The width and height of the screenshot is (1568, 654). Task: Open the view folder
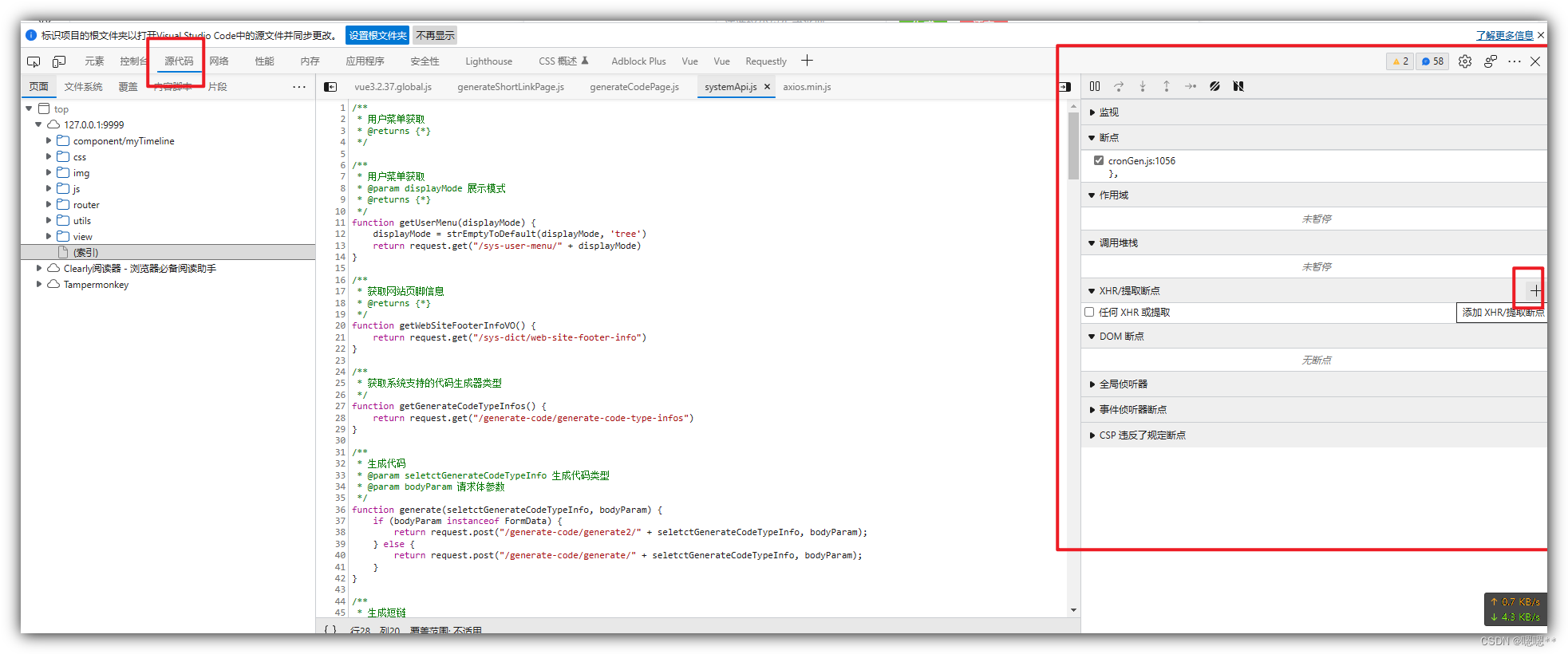click(83, 236)
